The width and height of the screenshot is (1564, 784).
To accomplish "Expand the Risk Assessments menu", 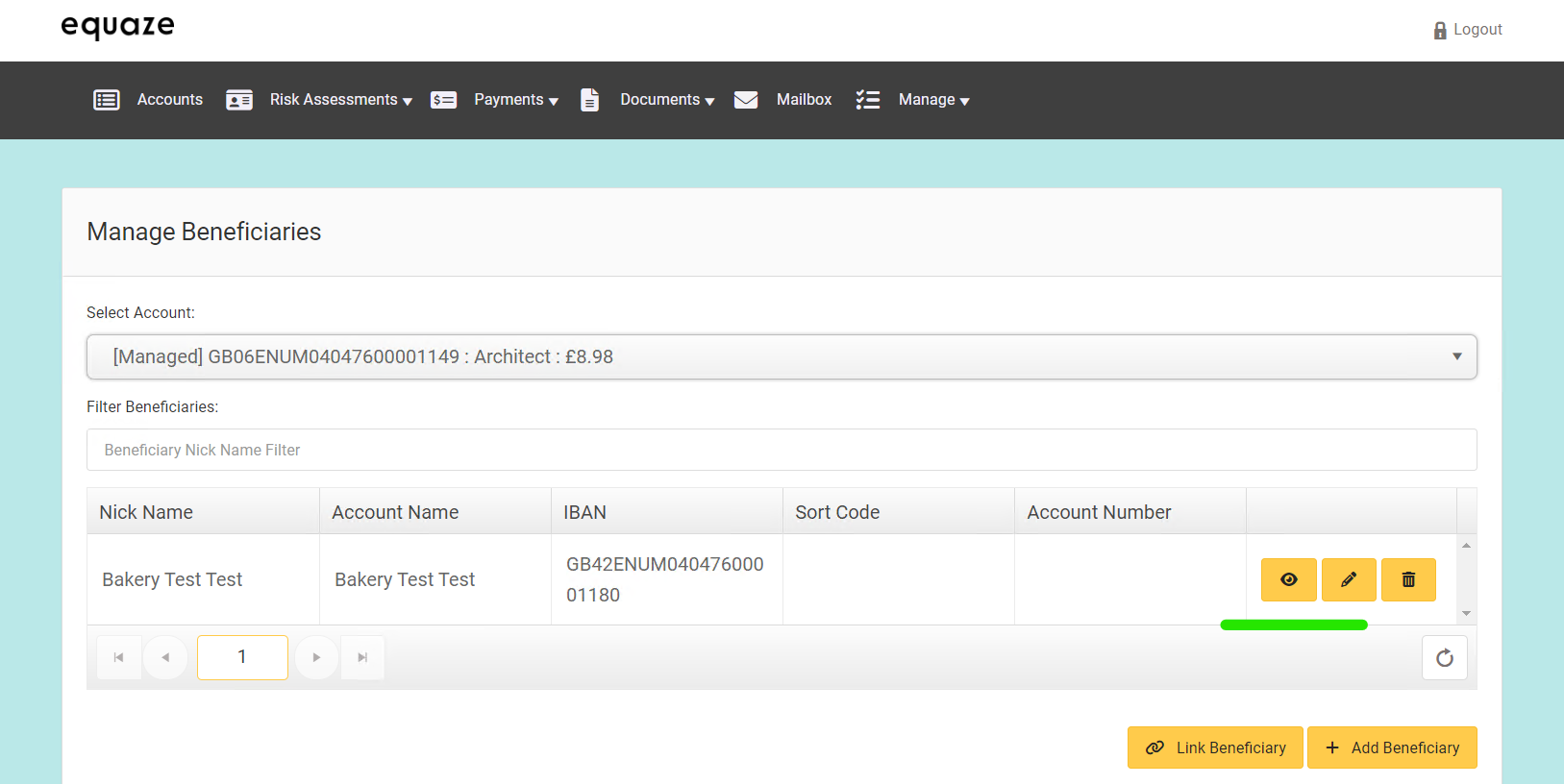I will pos(340,100).
